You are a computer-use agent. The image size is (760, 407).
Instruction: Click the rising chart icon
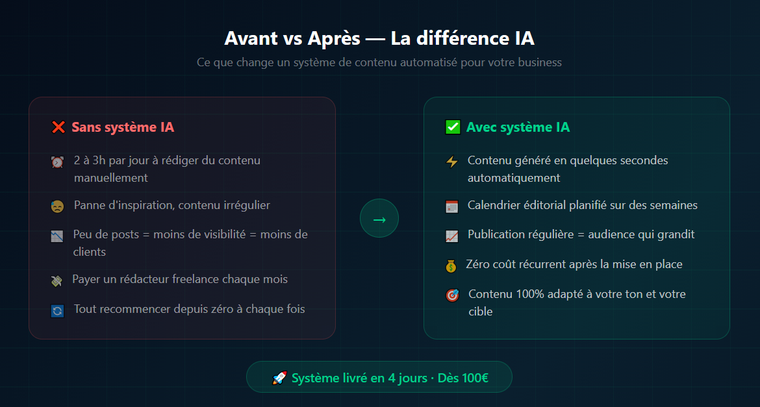(x=451, y=236)
